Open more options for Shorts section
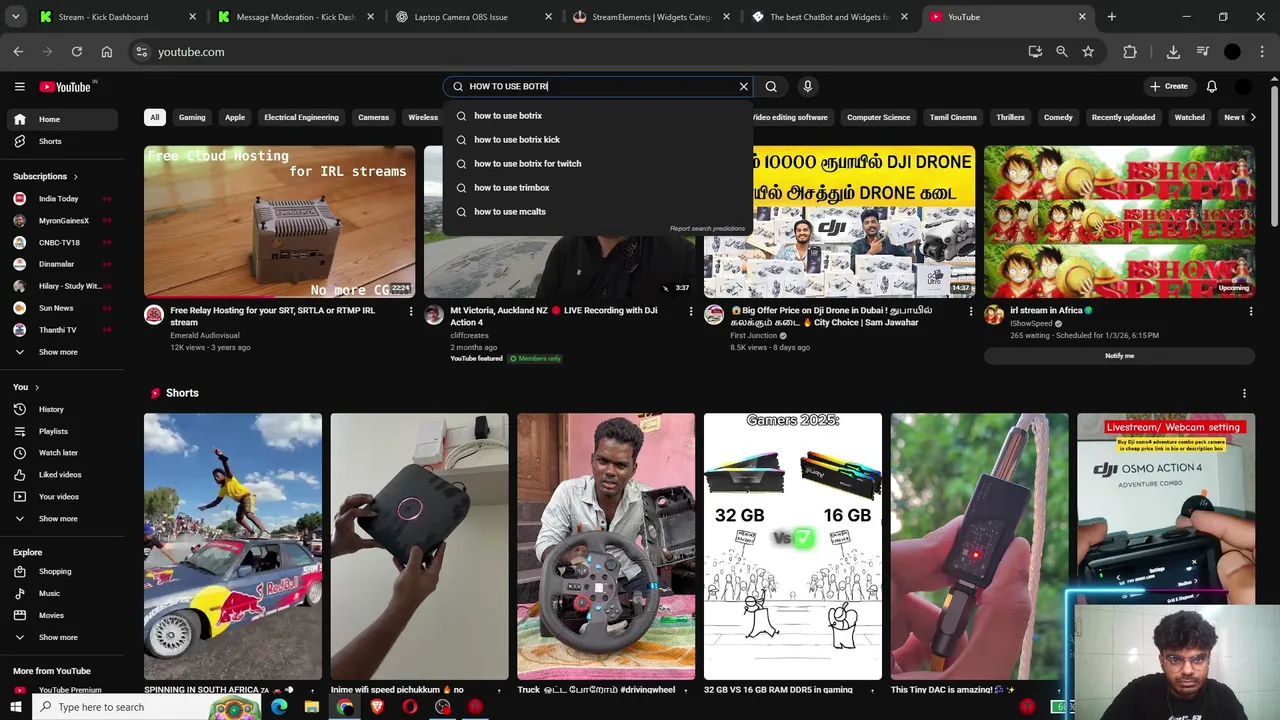Screen dimensions: 1280x720 [1244, 393]
